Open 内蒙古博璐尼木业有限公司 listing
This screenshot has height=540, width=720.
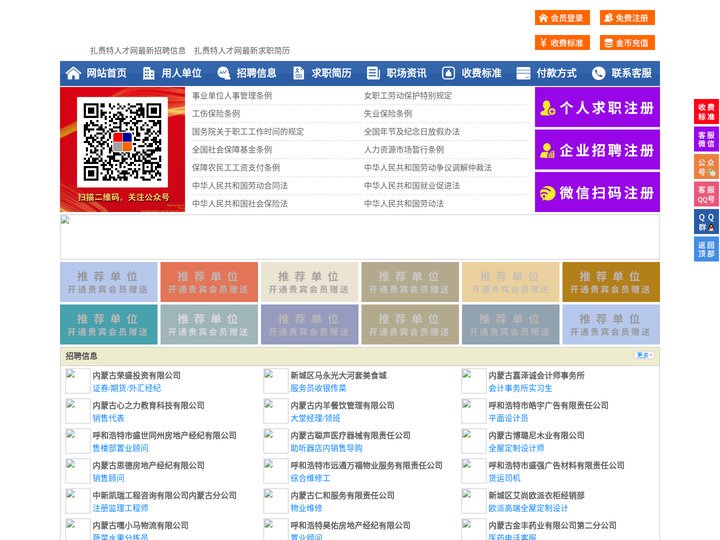[x=536, y=435]
